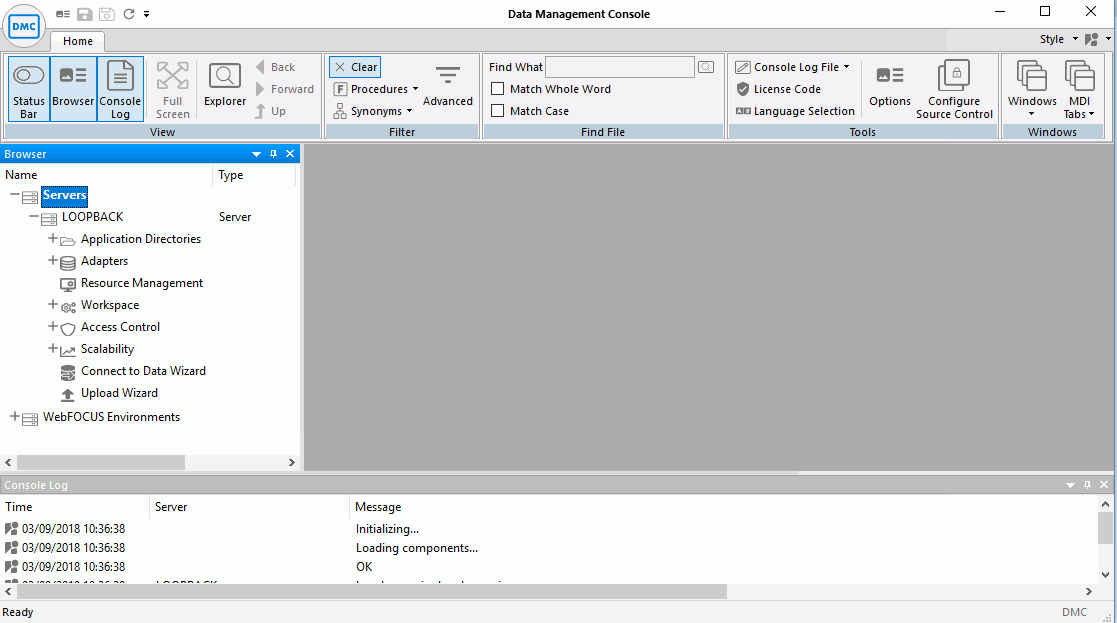The width and height of the screenshot is (1117, 623).
Task: Click in the Find What field
Action: [619, 67]
